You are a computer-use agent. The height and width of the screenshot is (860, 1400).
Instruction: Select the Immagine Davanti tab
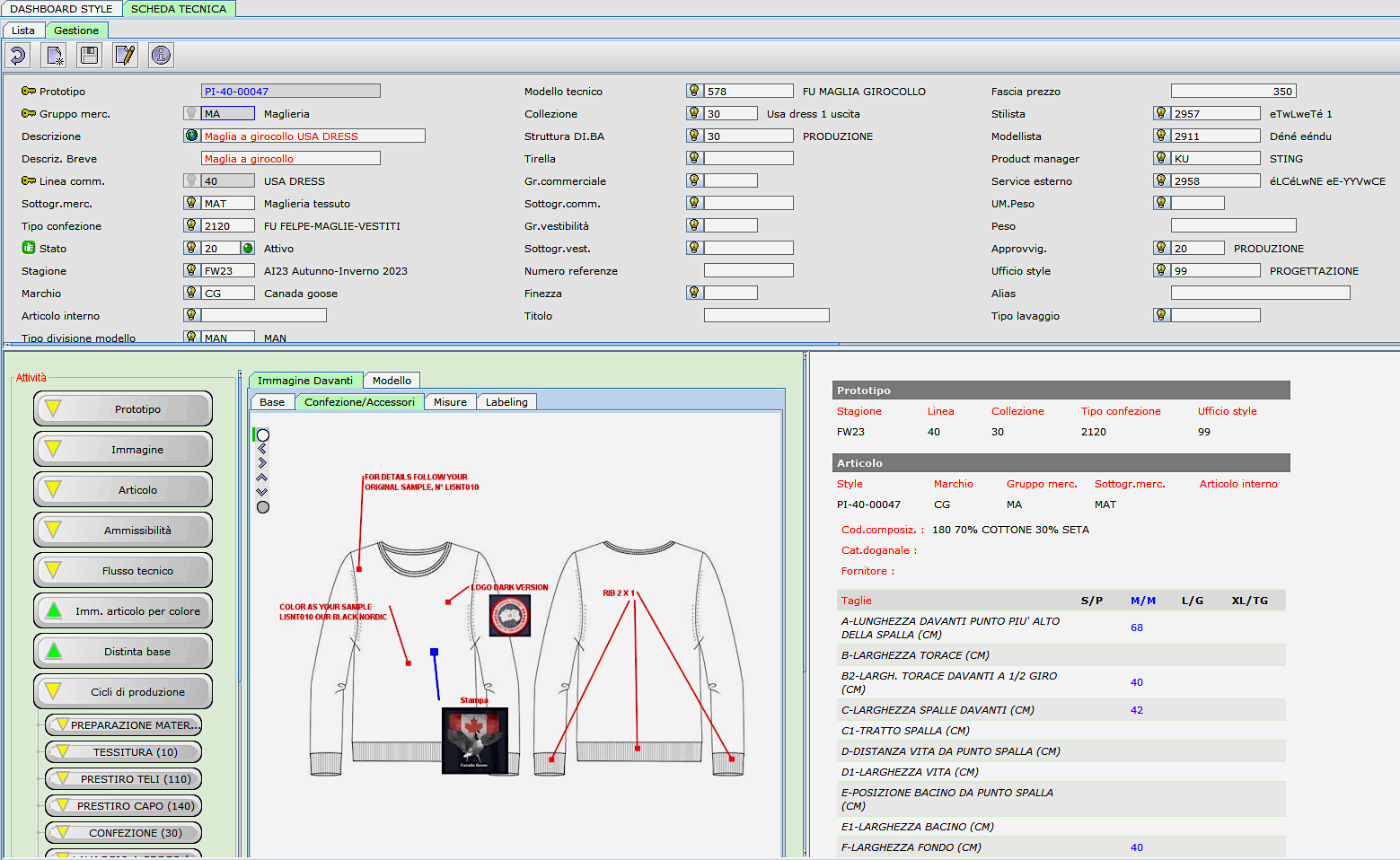click(x=305, y=381)
